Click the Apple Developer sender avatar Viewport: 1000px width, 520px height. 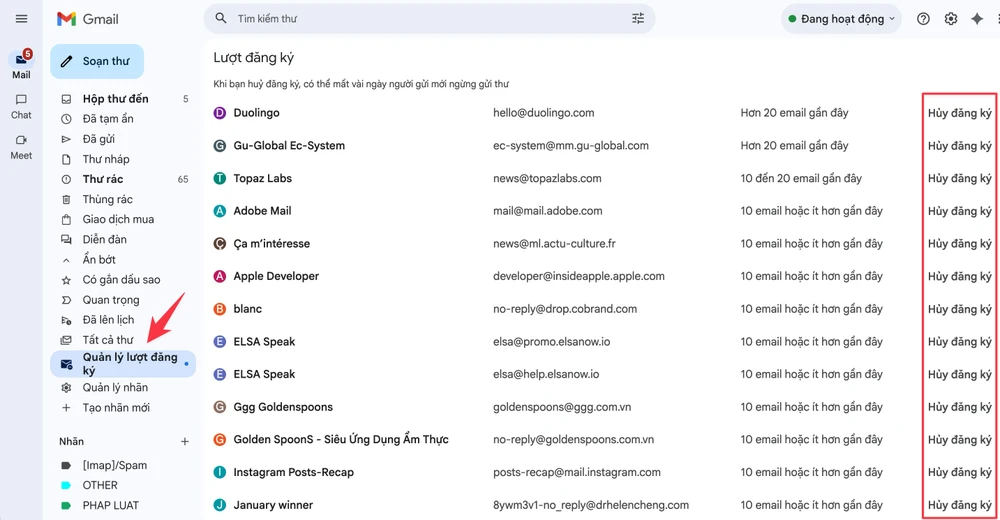coord(219,276)
